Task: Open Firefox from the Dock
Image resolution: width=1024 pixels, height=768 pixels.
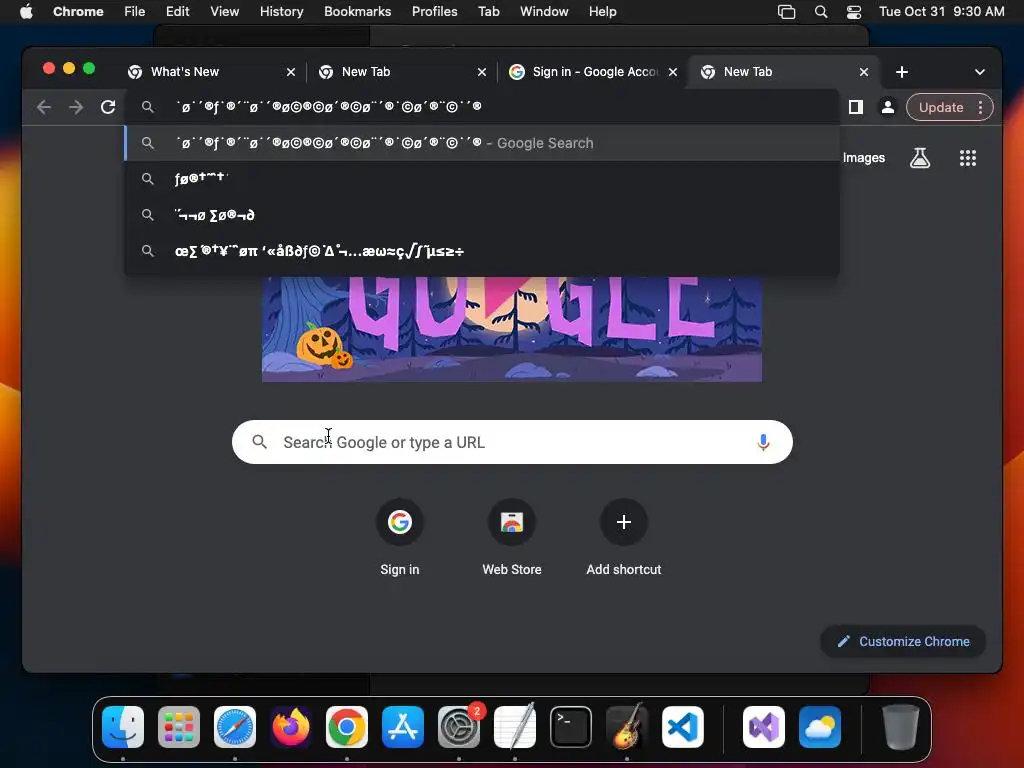Action: tap(291, 727)
